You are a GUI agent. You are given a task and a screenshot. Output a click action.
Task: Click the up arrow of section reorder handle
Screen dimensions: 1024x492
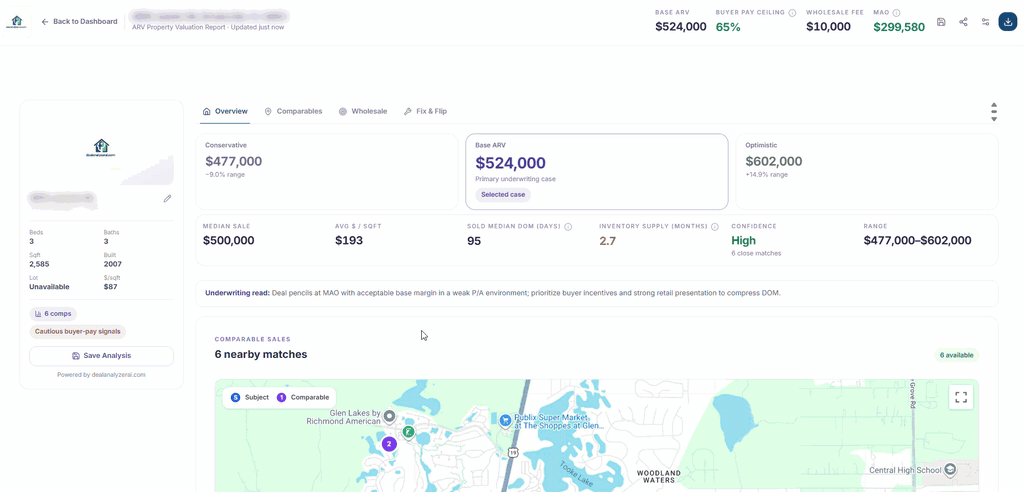coord(994,105)
